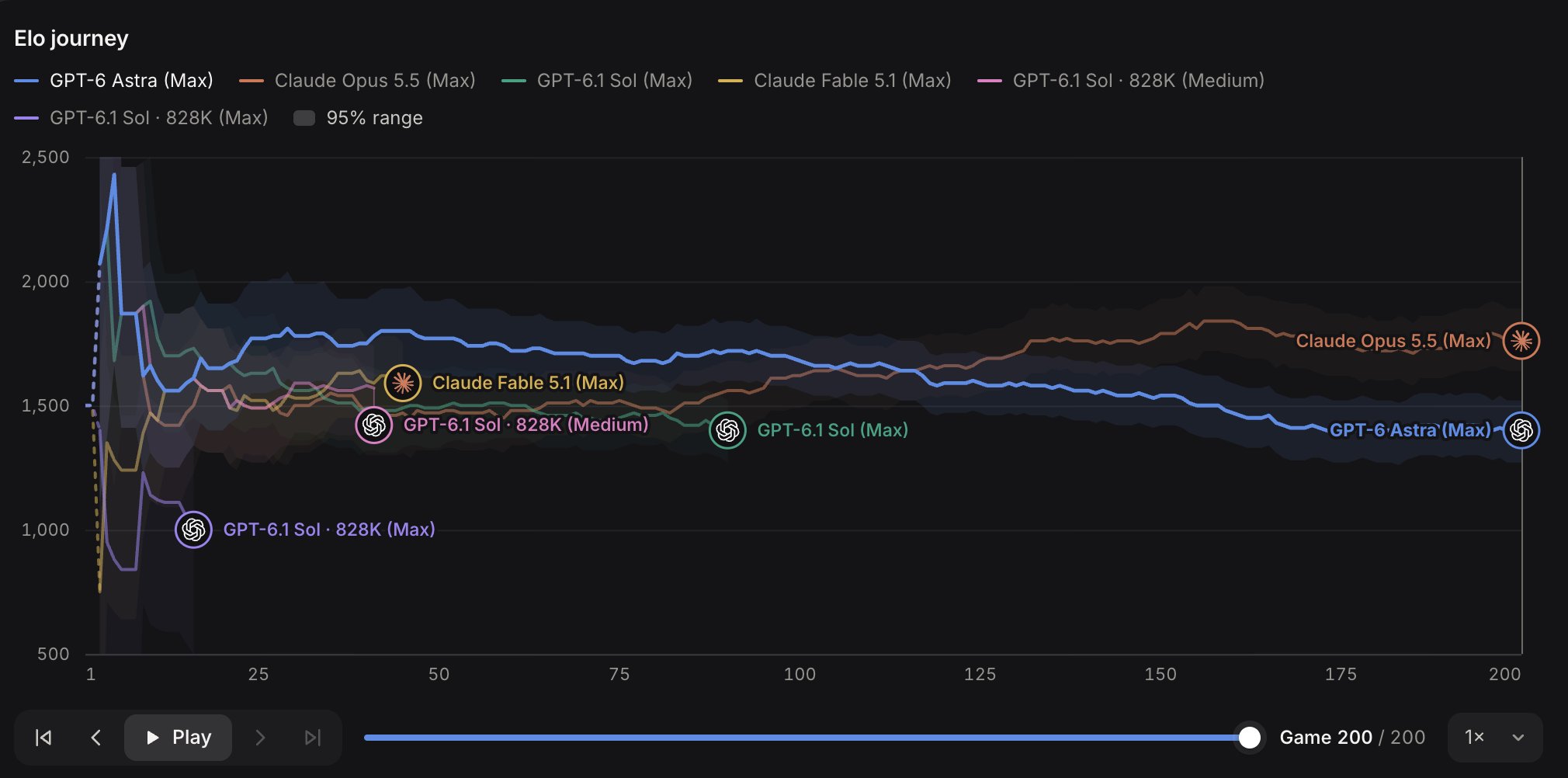Click the Claude Fable 5.1 marker icon on chart
This screenshot has height=778, width=1568.
tap(403, 383)
